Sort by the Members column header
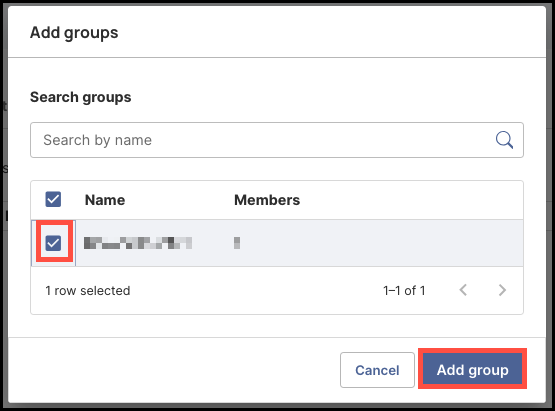Image resolution: width=555 pixels, height=411 pixels. [267, 200]
